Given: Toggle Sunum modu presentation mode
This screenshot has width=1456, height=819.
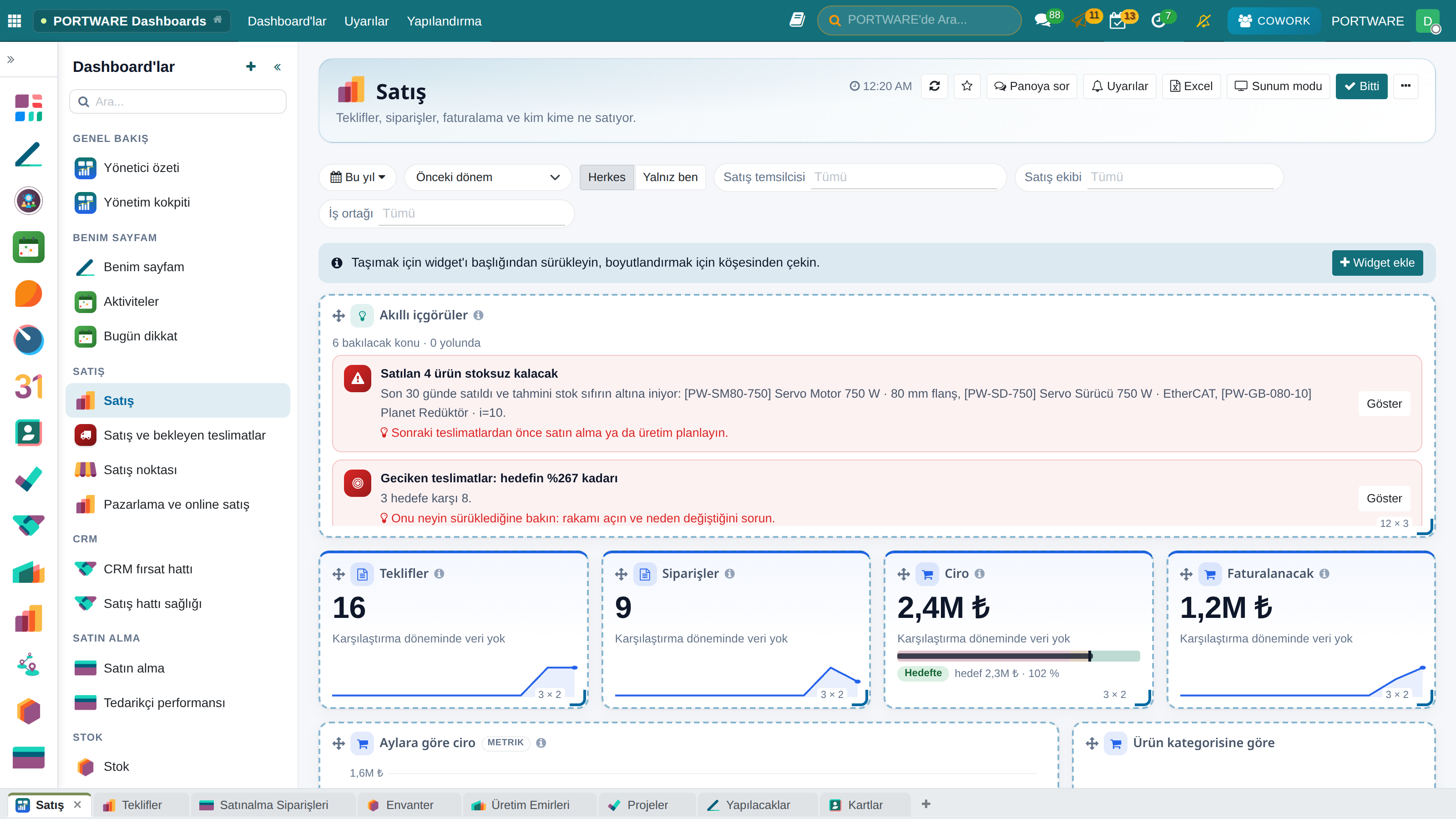Looking at the screenshot, I should (x=1278, y=86).
